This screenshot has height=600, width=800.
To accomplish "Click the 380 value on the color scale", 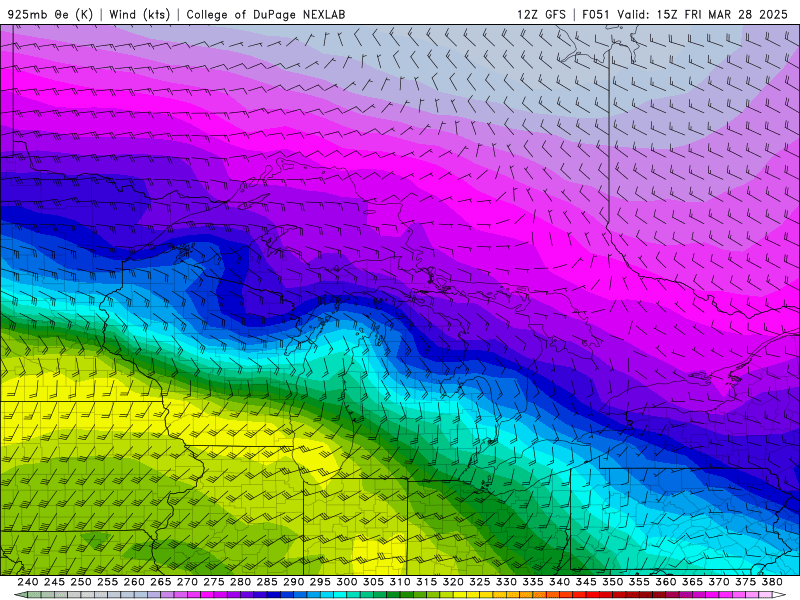I will click(772, 582).
